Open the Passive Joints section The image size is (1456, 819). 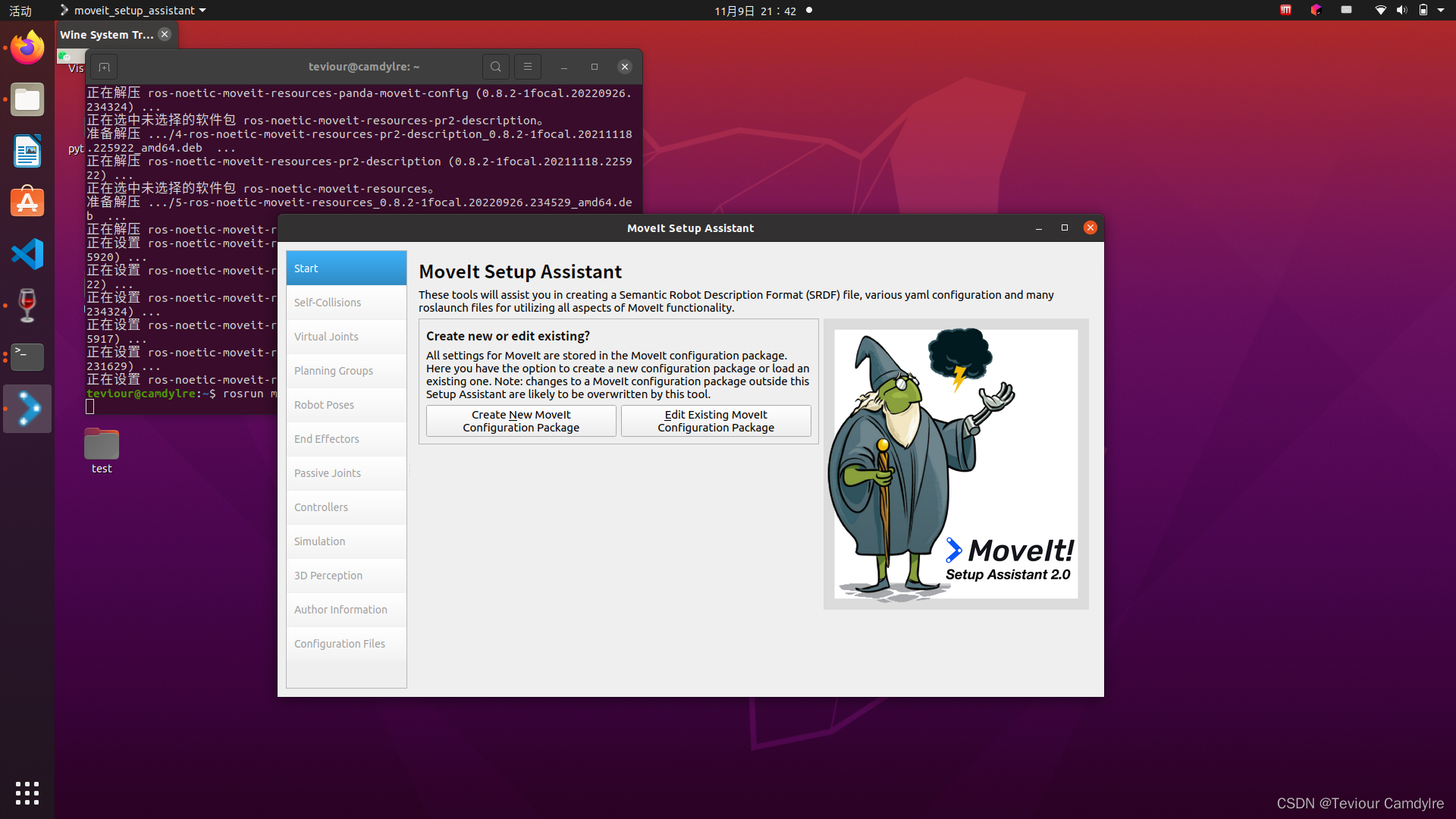pos(347,473)
